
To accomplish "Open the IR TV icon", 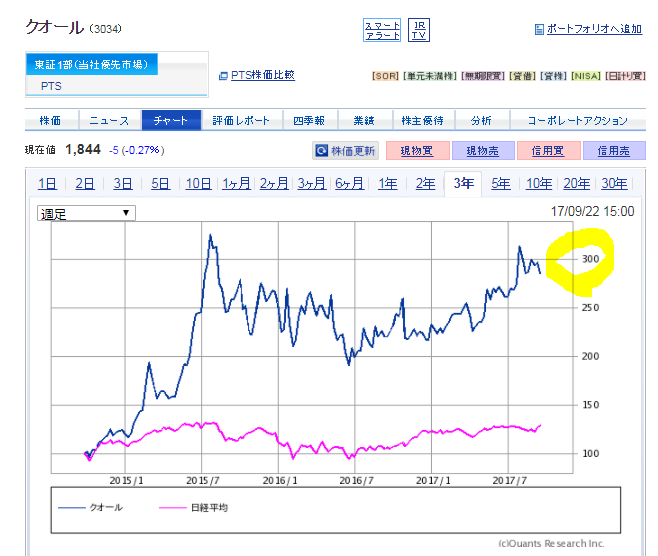I will click(418, 30).
